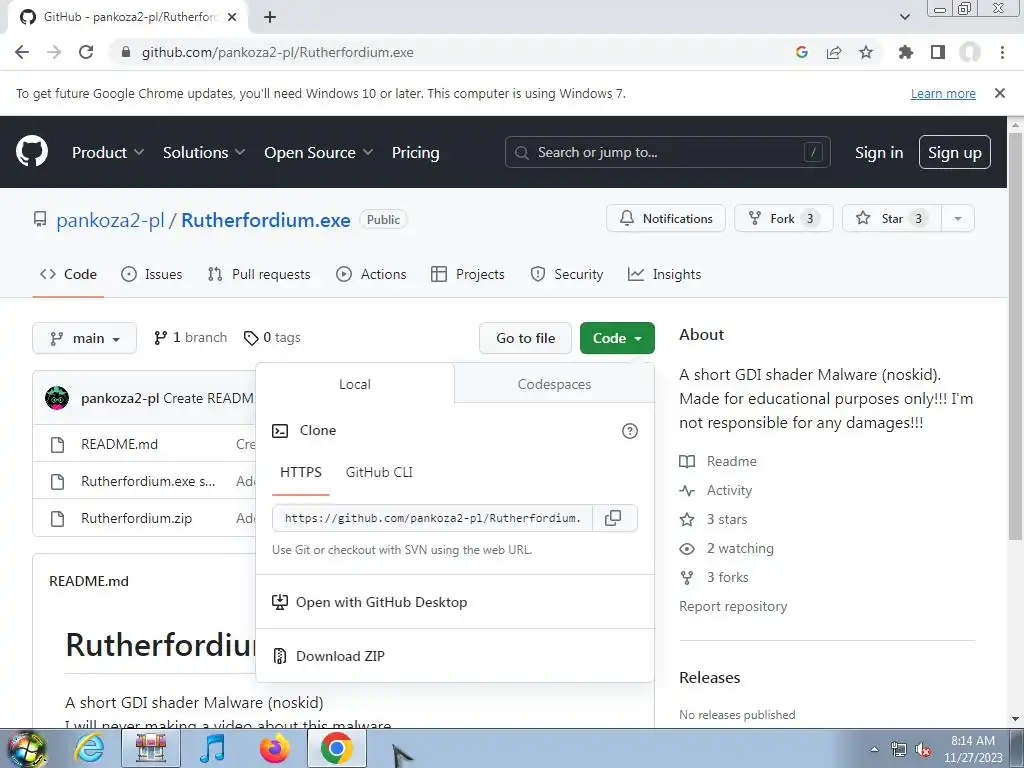This screenshot has height=768, width=1024.
Task: Show hidden system tray icons
Action: click(x=874, y=749)
